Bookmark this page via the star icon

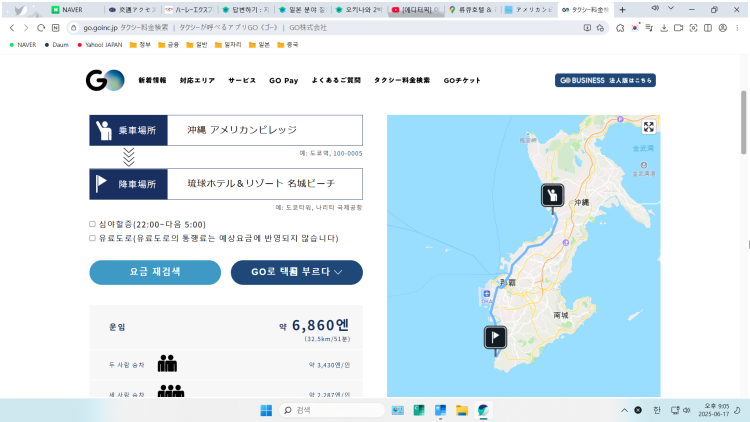(600, 28)
